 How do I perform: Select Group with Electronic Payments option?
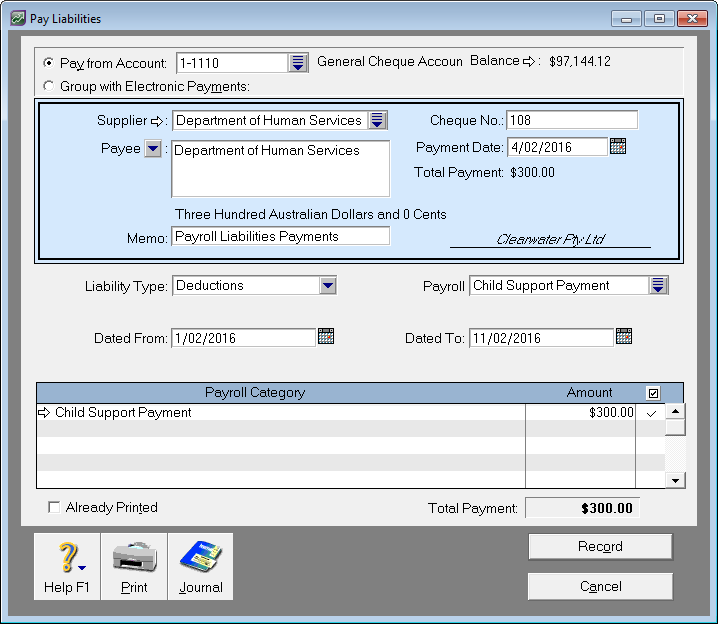pos(49,86)
